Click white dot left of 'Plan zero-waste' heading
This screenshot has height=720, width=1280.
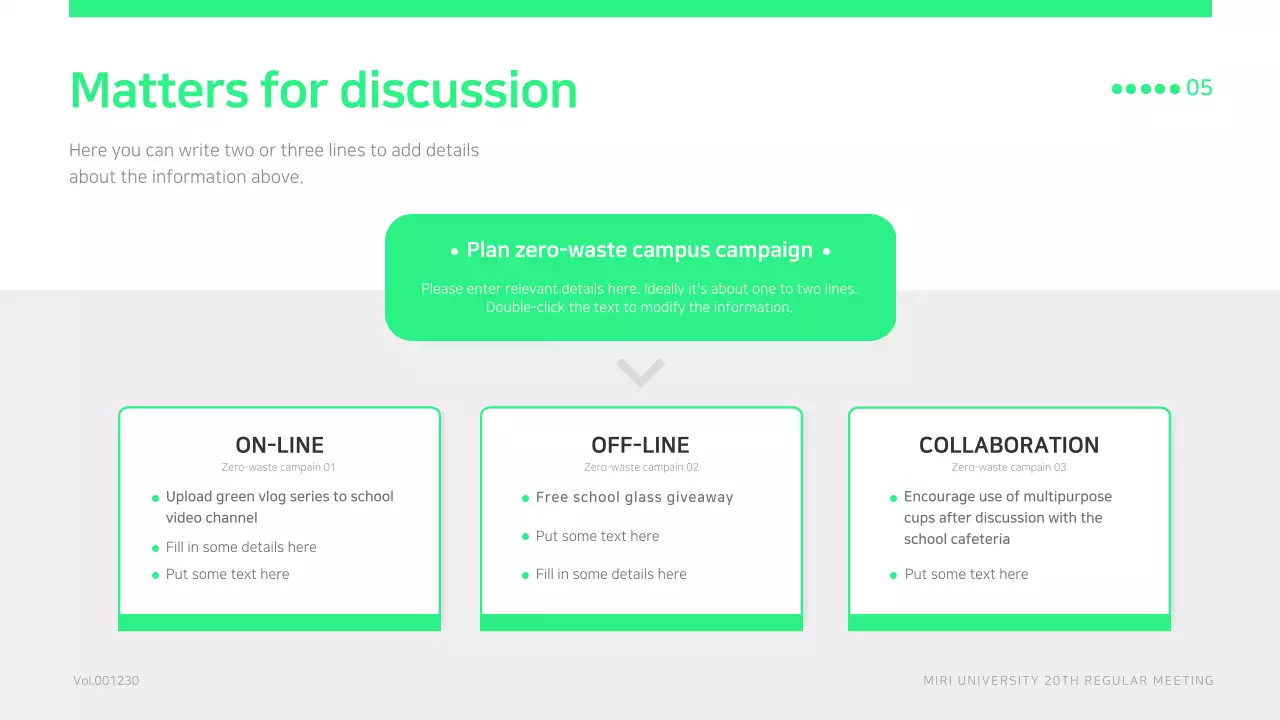point(455,252)
